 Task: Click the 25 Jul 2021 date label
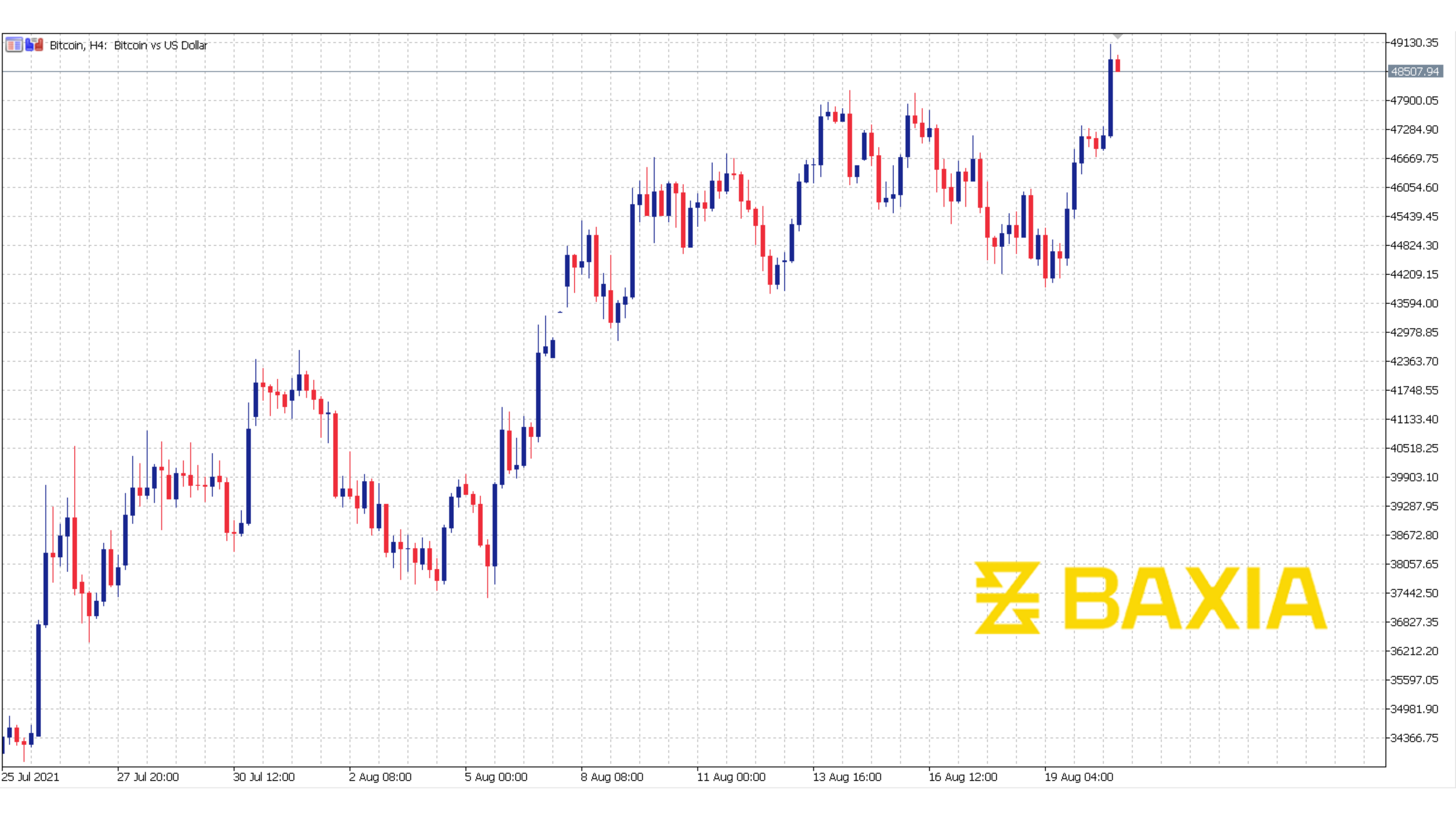tap(30, 777)
